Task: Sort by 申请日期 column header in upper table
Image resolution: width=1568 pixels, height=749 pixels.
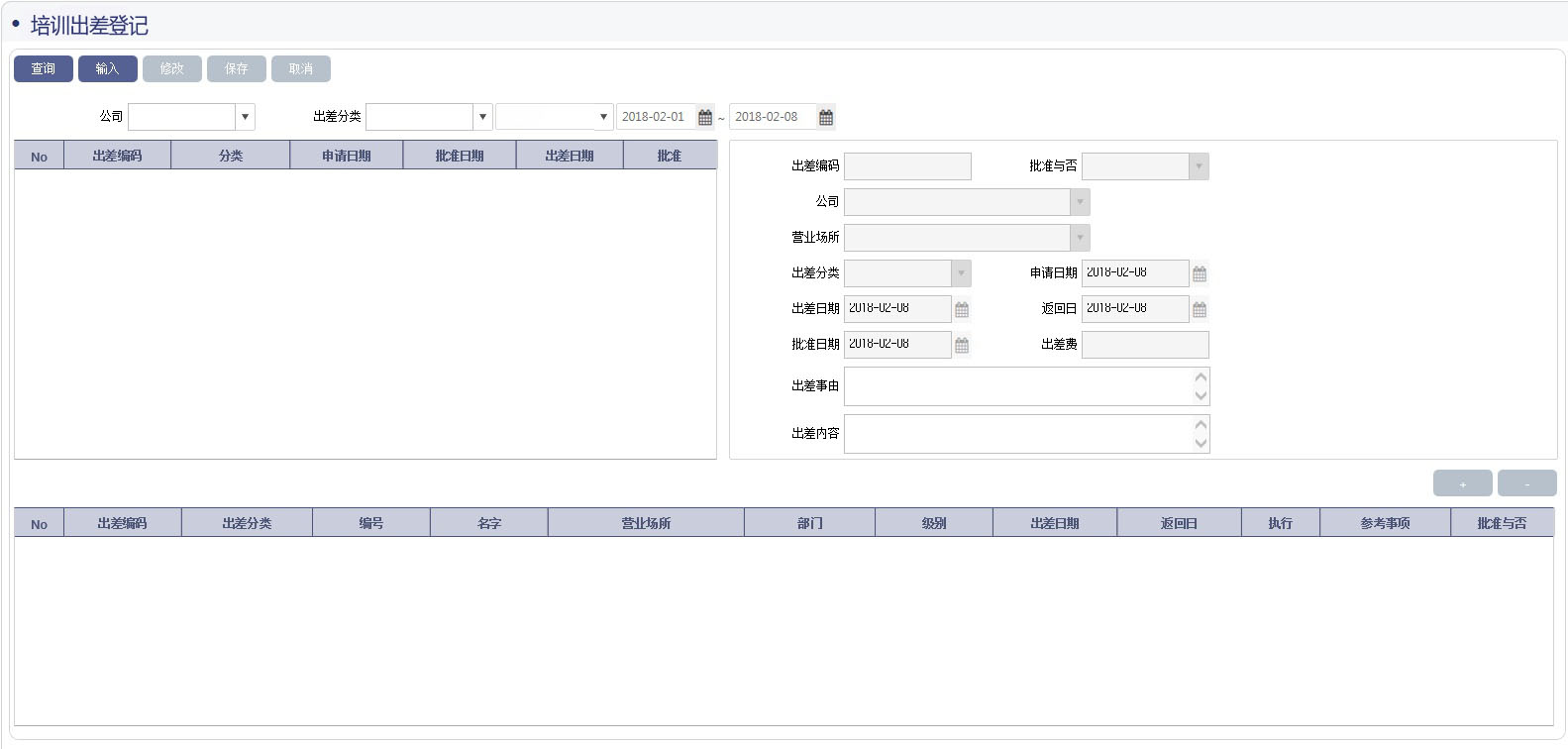Action: coord(346,156)
